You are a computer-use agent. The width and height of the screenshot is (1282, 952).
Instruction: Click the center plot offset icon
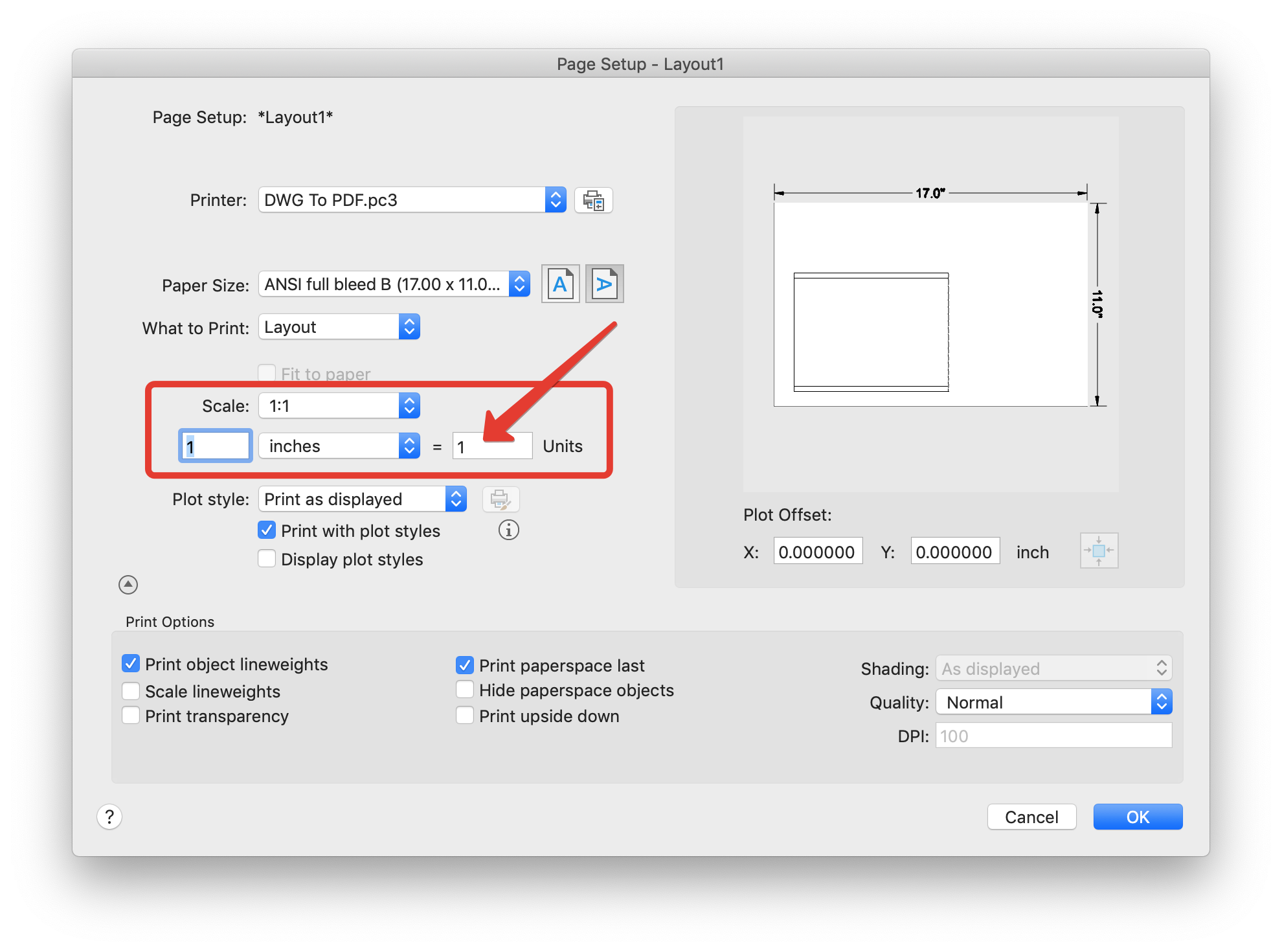pyautogui.click(x=1098, y=551)
